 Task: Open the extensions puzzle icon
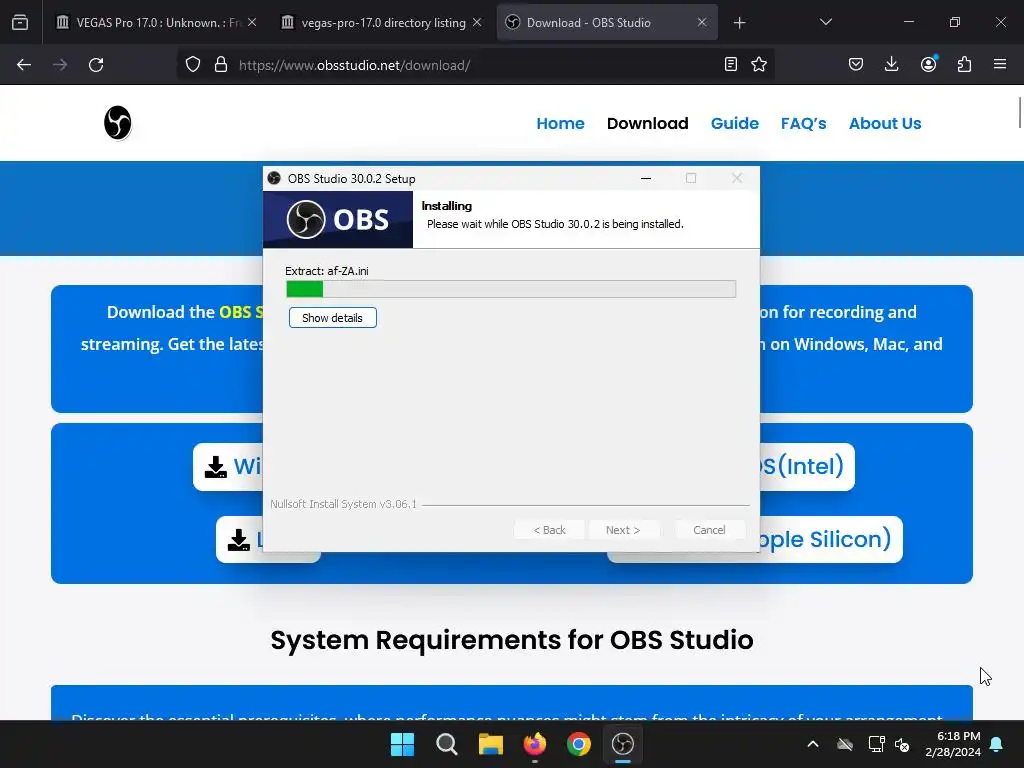coord(964,64)
